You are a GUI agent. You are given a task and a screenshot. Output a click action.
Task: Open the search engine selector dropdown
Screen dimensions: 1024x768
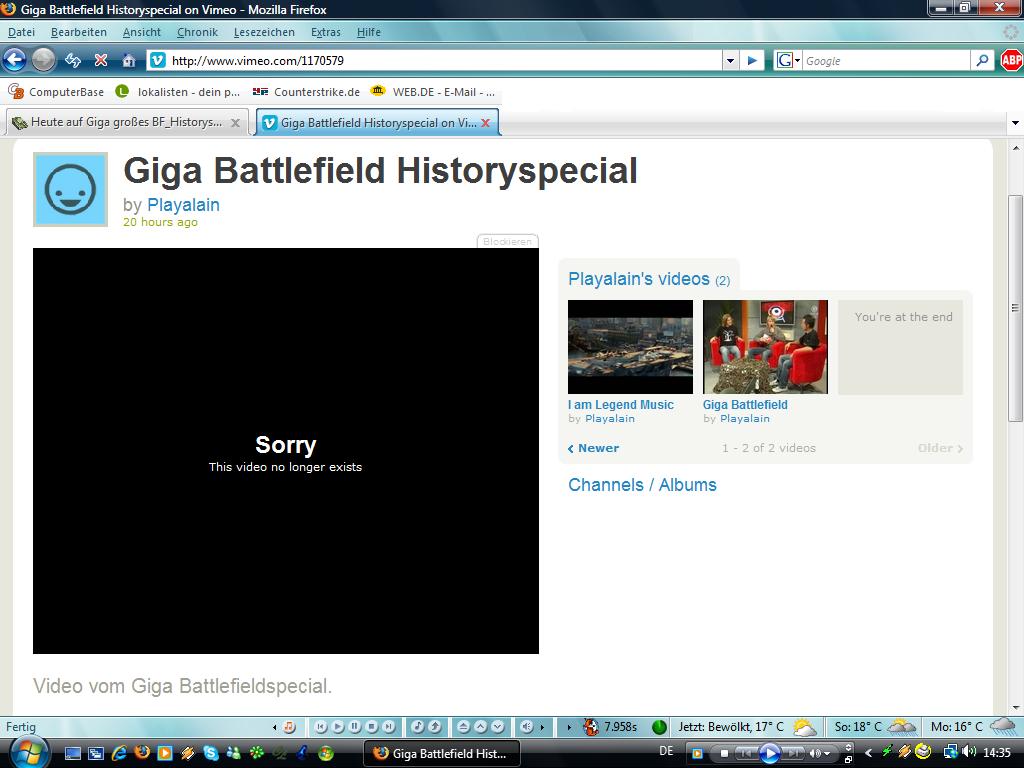788,61
